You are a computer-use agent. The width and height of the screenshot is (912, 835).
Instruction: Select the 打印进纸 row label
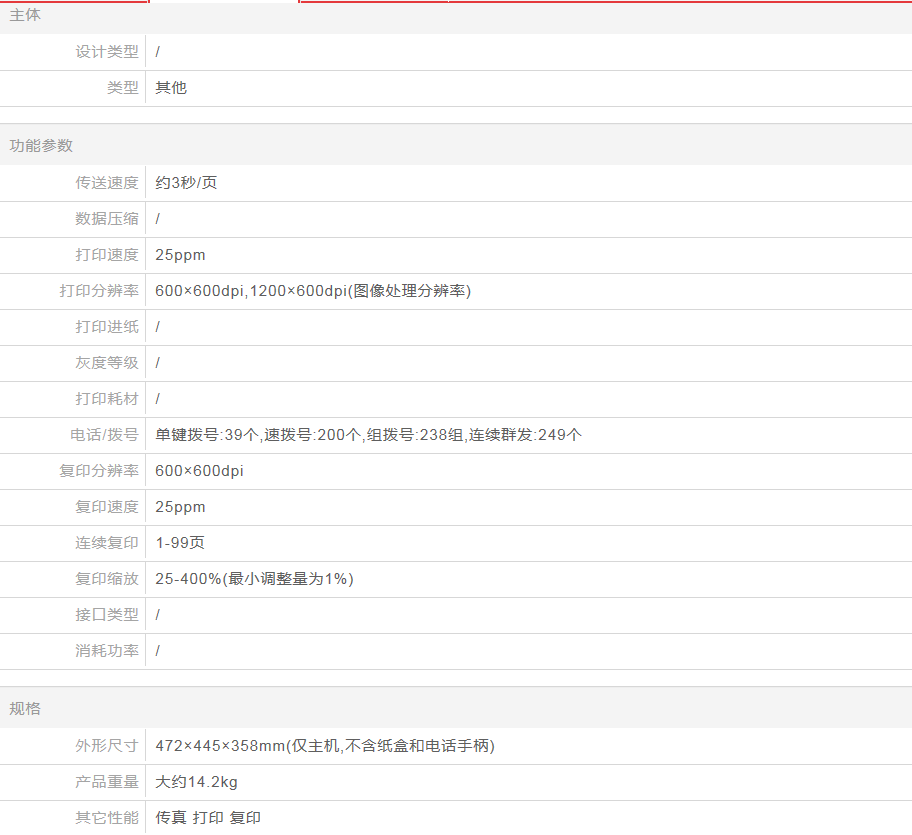[107, 327]
